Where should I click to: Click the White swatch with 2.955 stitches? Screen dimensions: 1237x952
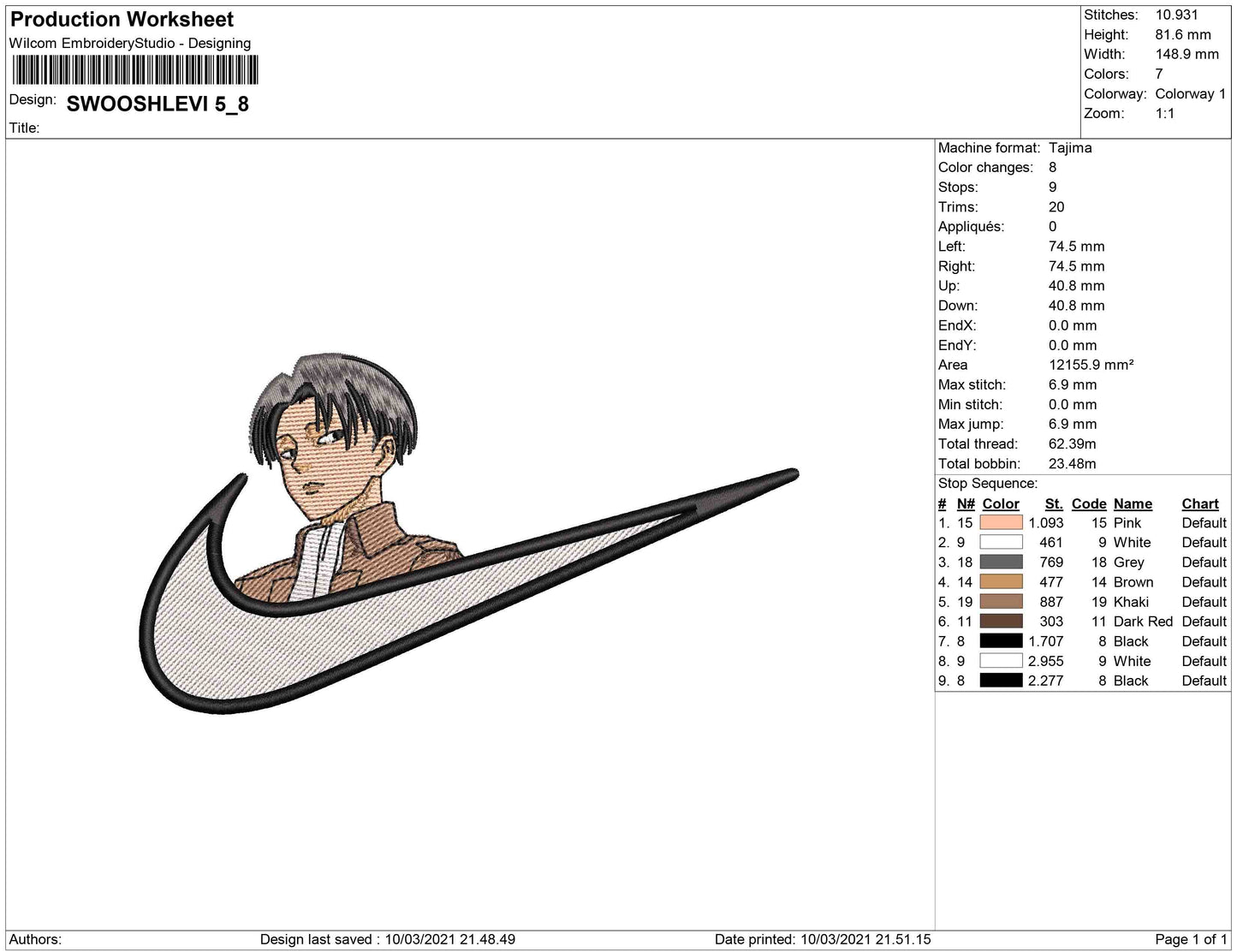coord(1001,661)
